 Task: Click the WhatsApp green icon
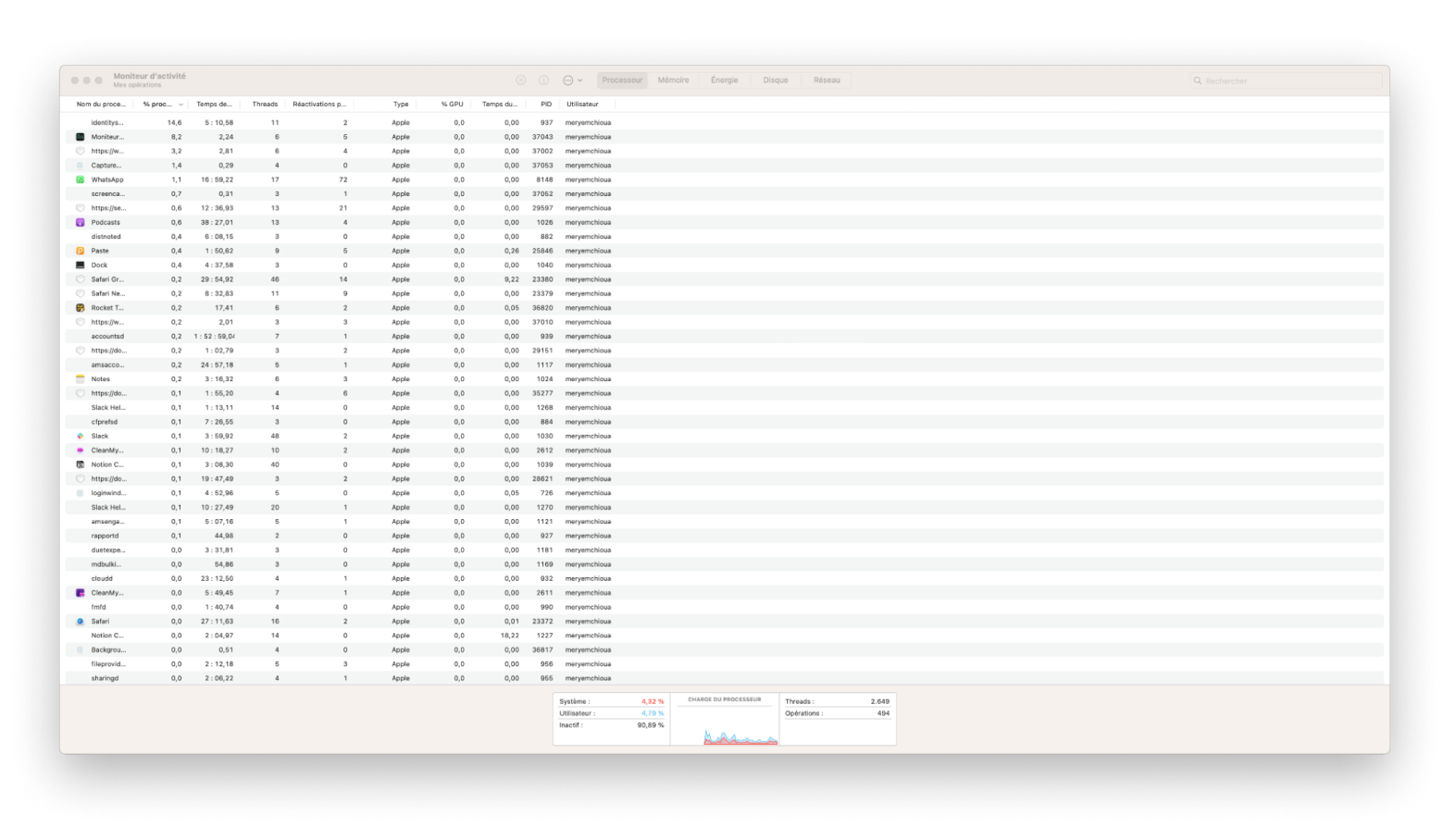tap(81, 179)
